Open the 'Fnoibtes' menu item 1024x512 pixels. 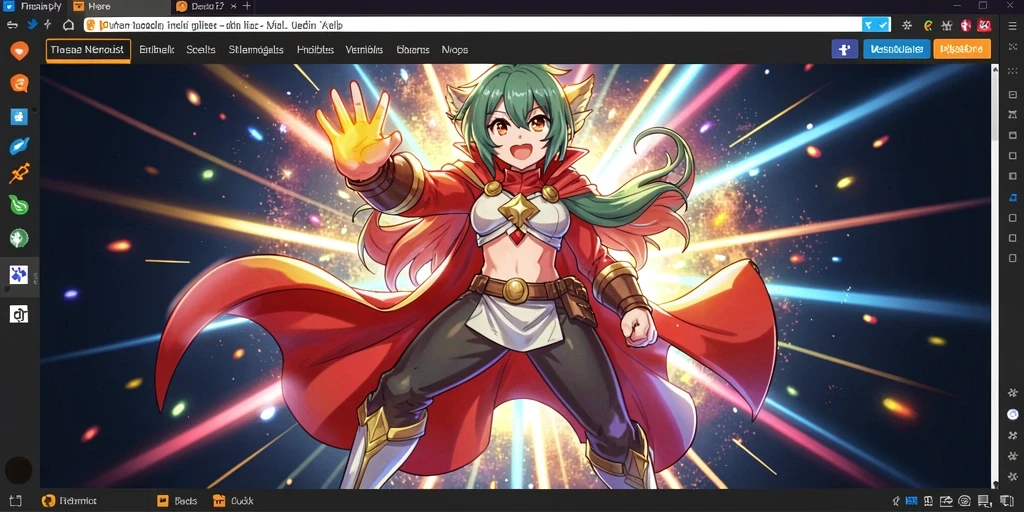tap(315, 50)
